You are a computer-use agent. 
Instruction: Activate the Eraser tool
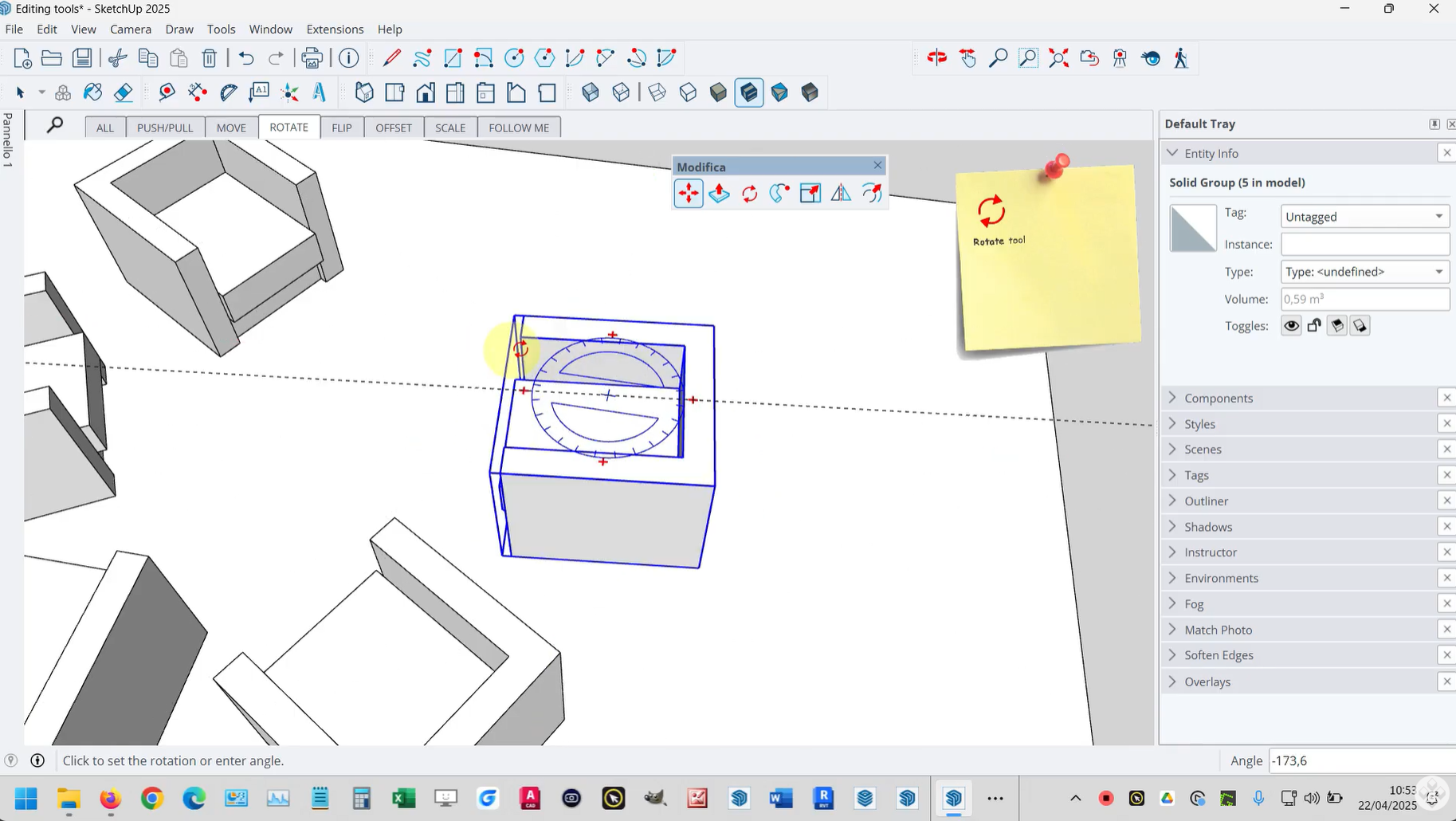123,92
